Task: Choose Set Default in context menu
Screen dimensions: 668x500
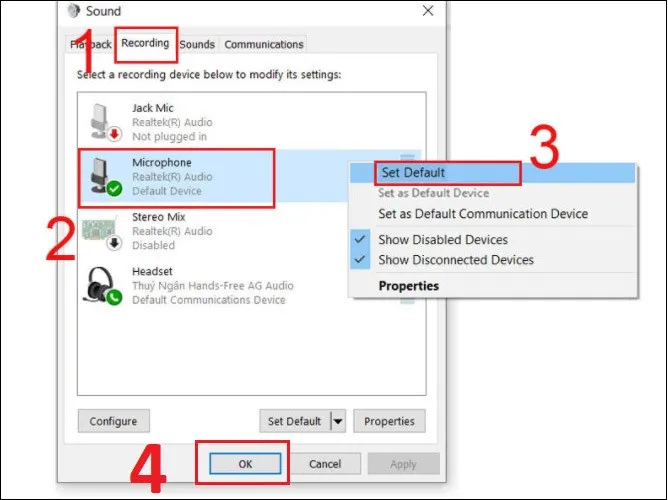Action: pos(413,173)
